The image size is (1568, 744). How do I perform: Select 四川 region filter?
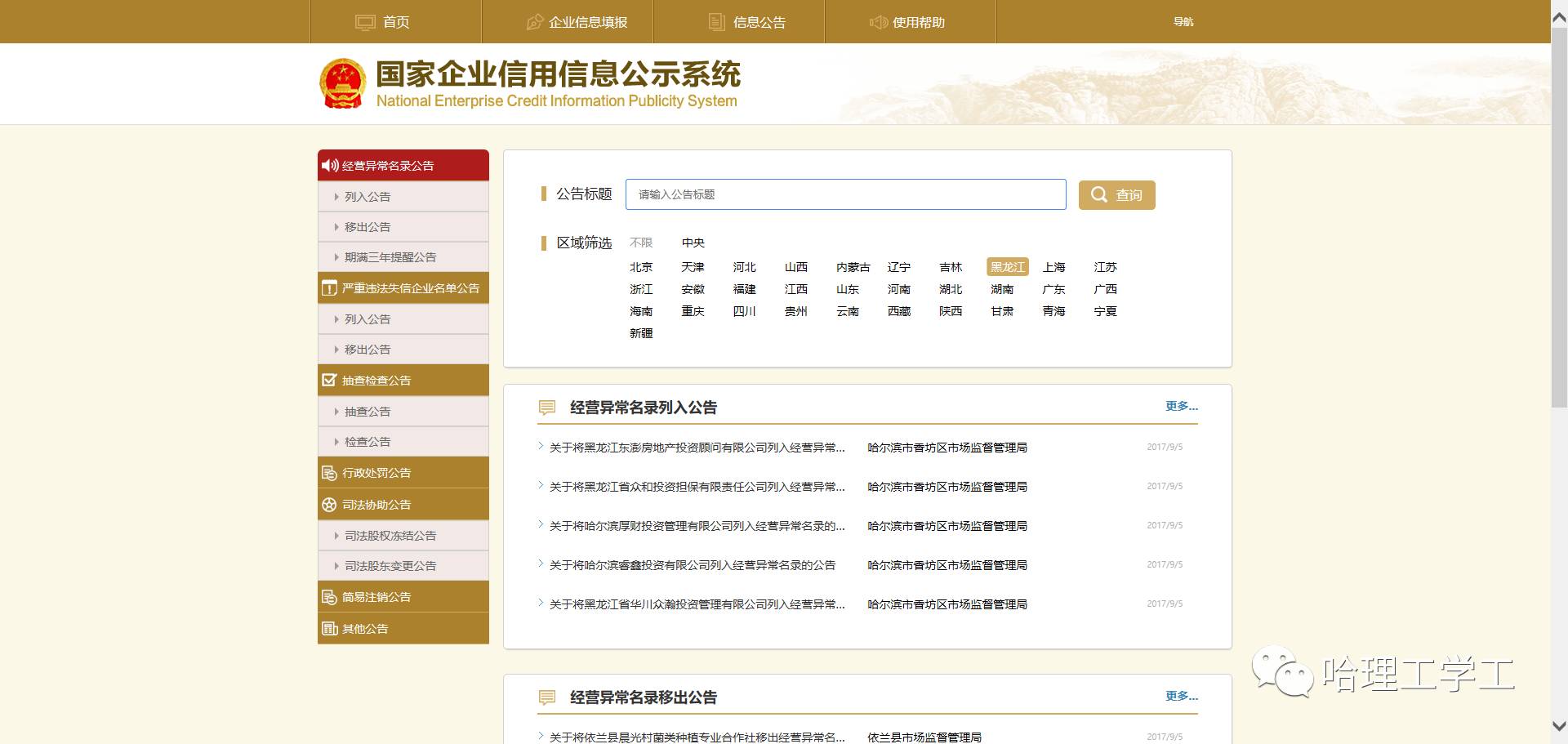(745, 311)
